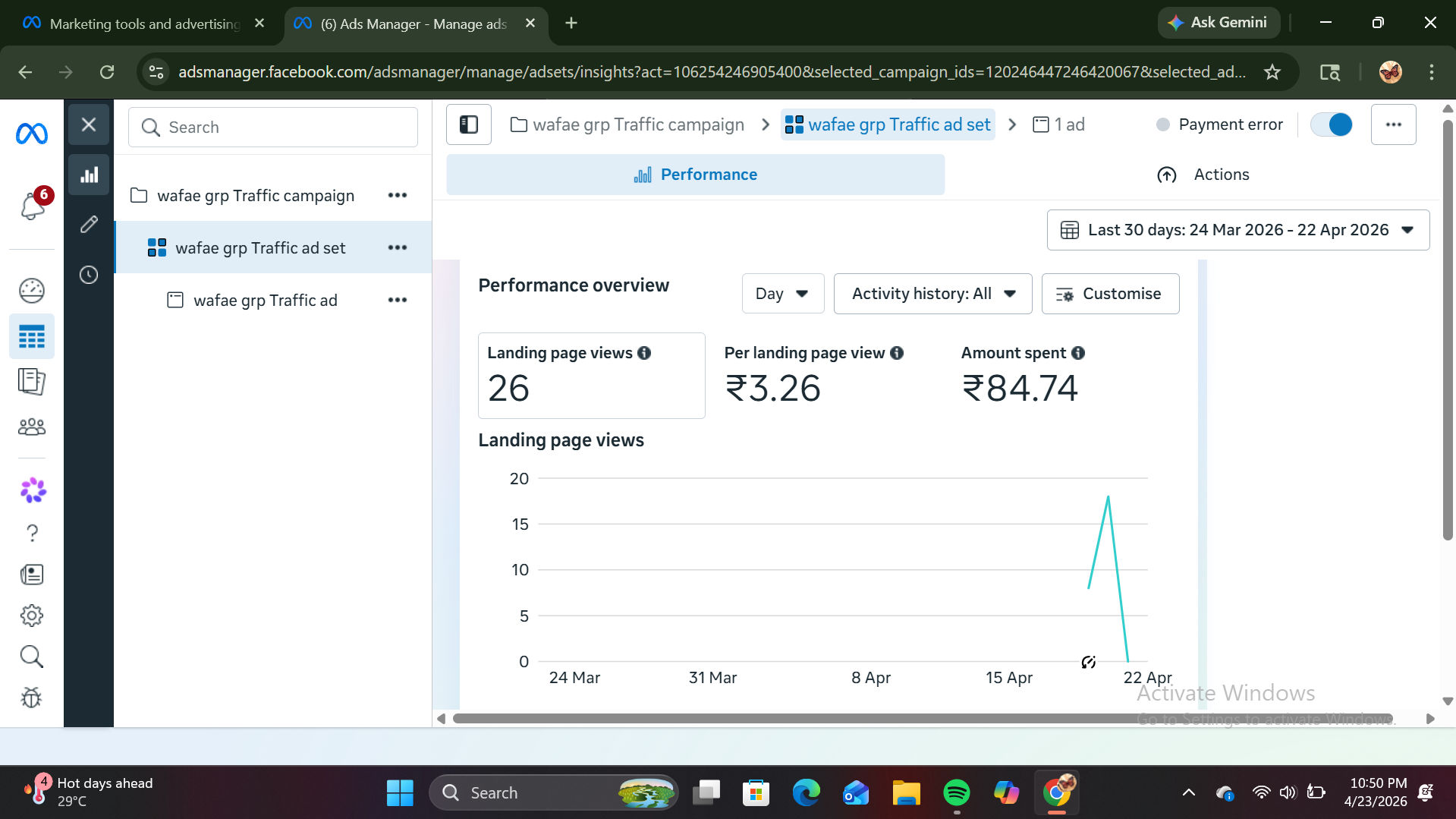Click the scroll right arrow under chart

click(1430, 718)
